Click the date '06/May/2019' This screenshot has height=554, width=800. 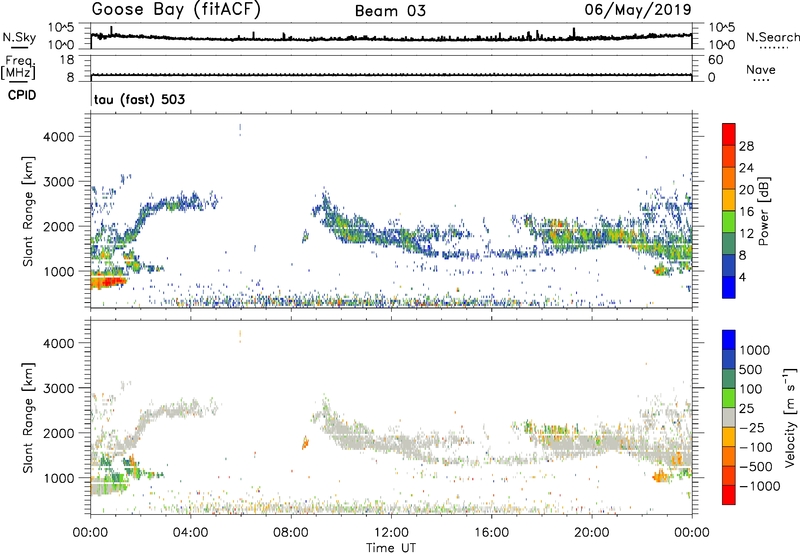(638, 10)
